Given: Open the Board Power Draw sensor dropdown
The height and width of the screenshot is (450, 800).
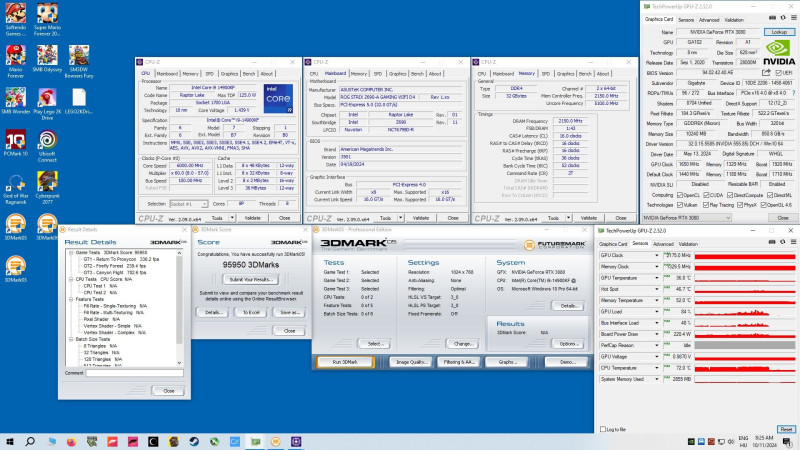Looking at the screenshot, I should (657, 334).
